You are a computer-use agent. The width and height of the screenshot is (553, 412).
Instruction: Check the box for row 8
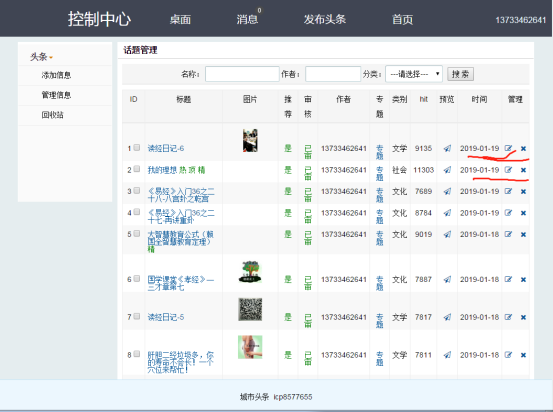tap(137, 354)
